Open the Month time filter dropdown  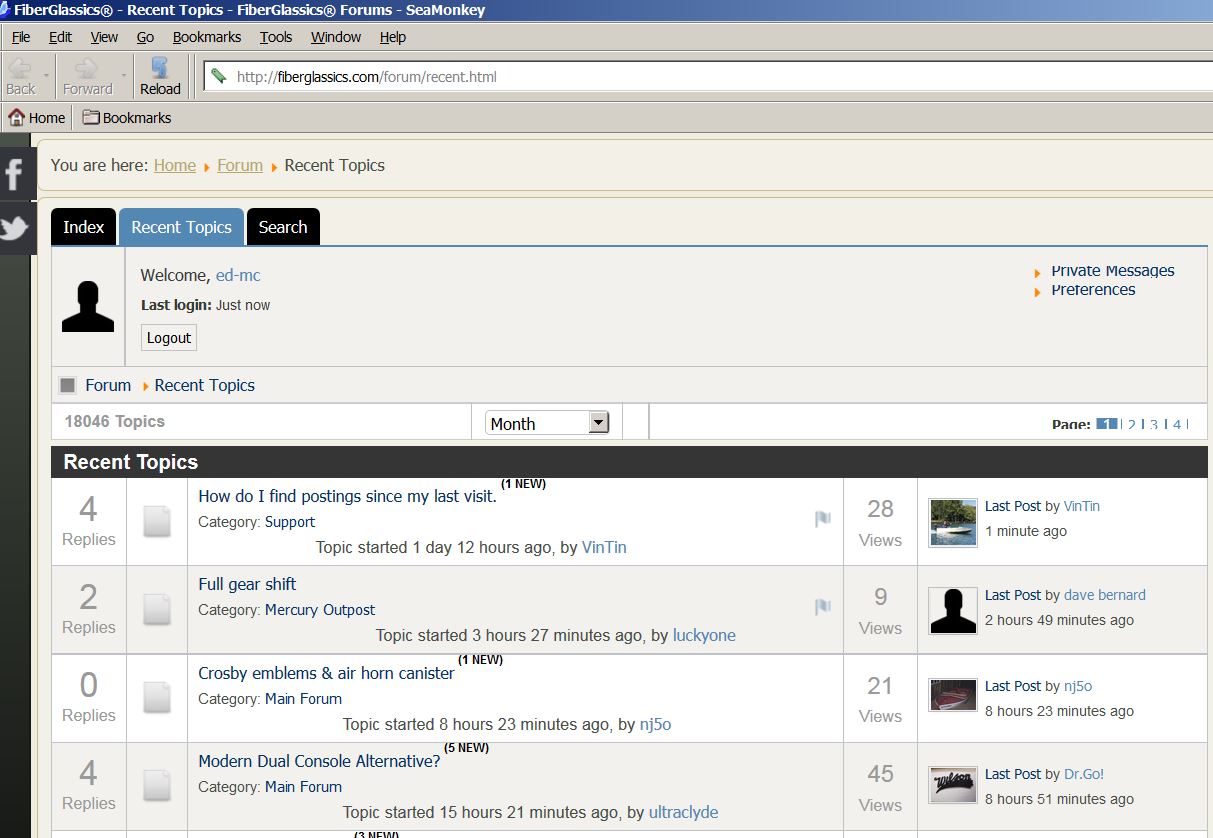547,423
